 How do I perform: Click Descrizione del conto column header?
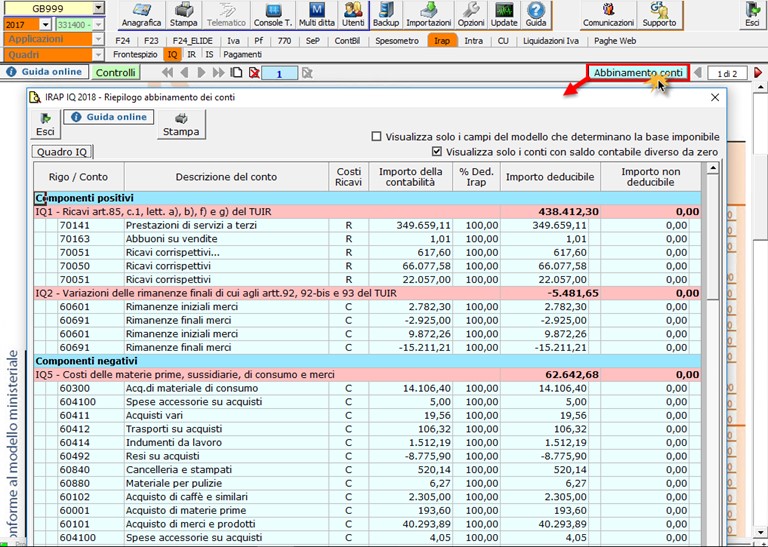click(x=226, y=177)
